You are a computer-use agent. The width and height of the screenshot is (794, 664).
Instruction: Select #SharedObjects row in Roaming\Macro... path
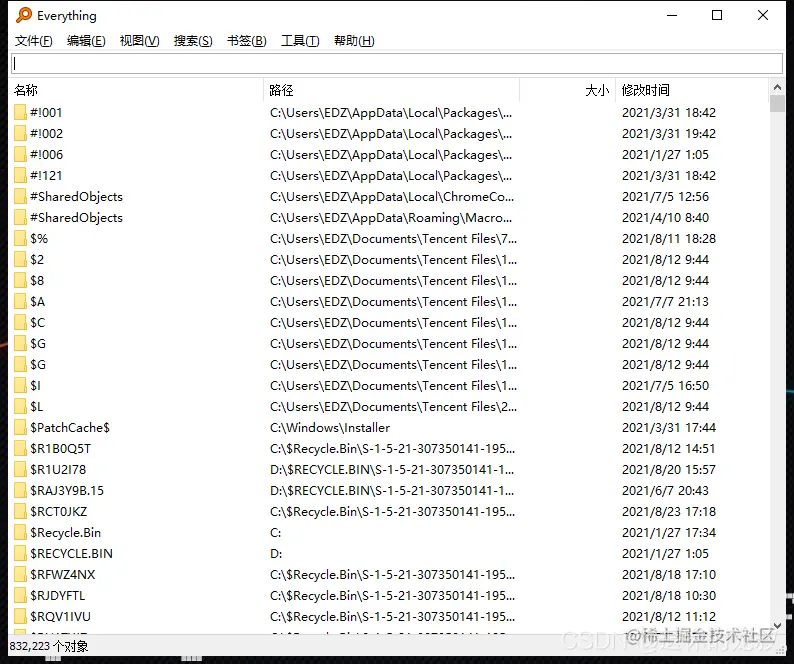[389, 218]
